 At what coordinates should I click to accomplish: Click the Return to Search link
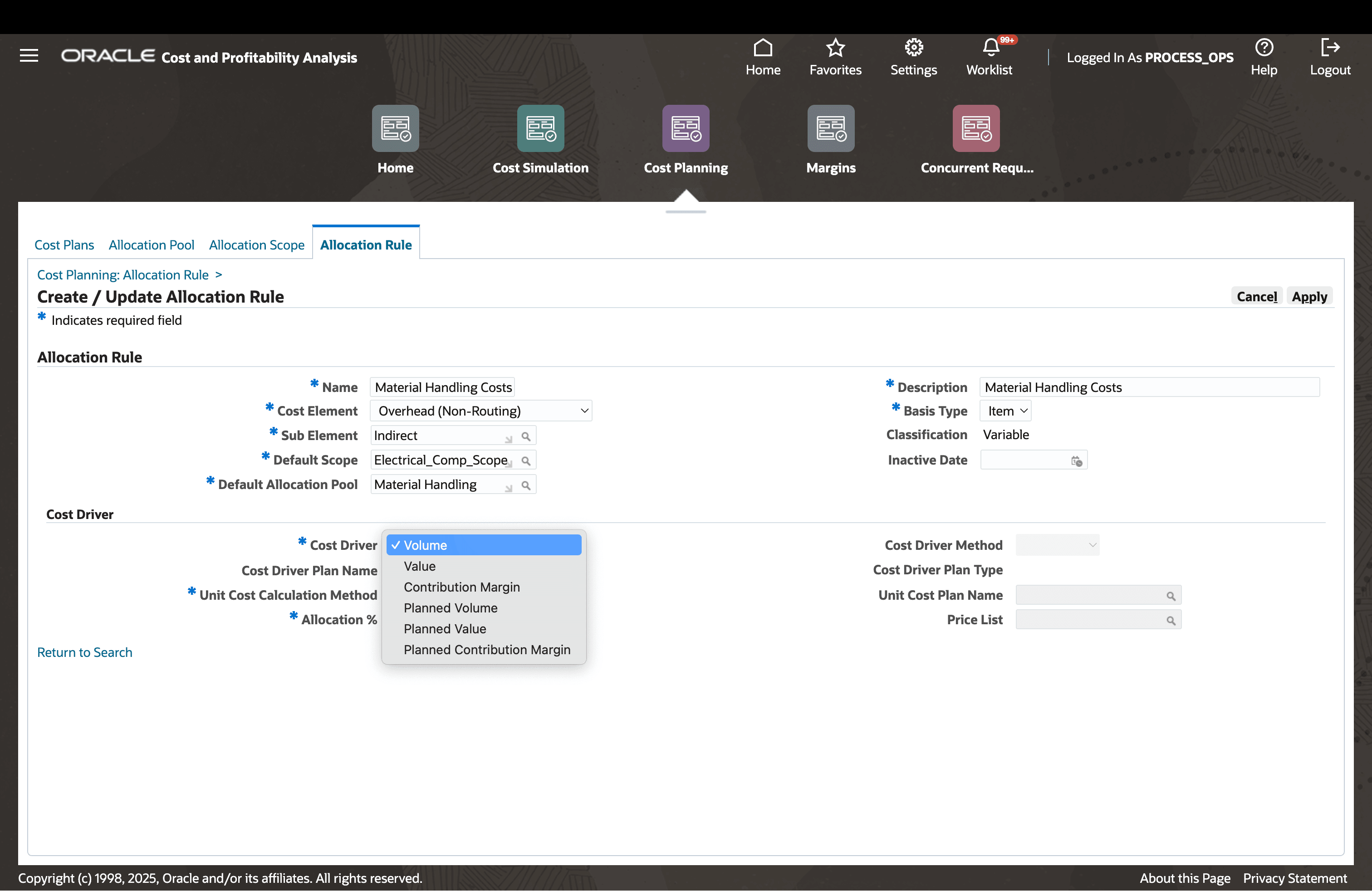pyautogui.click(x=85, y=652)
